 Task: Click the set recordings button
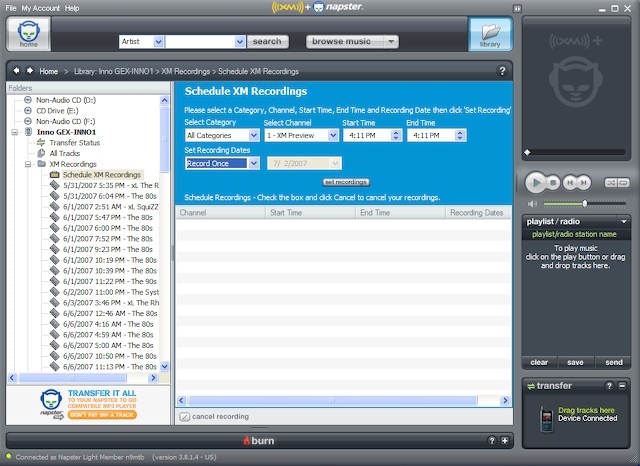click(346, 182)
